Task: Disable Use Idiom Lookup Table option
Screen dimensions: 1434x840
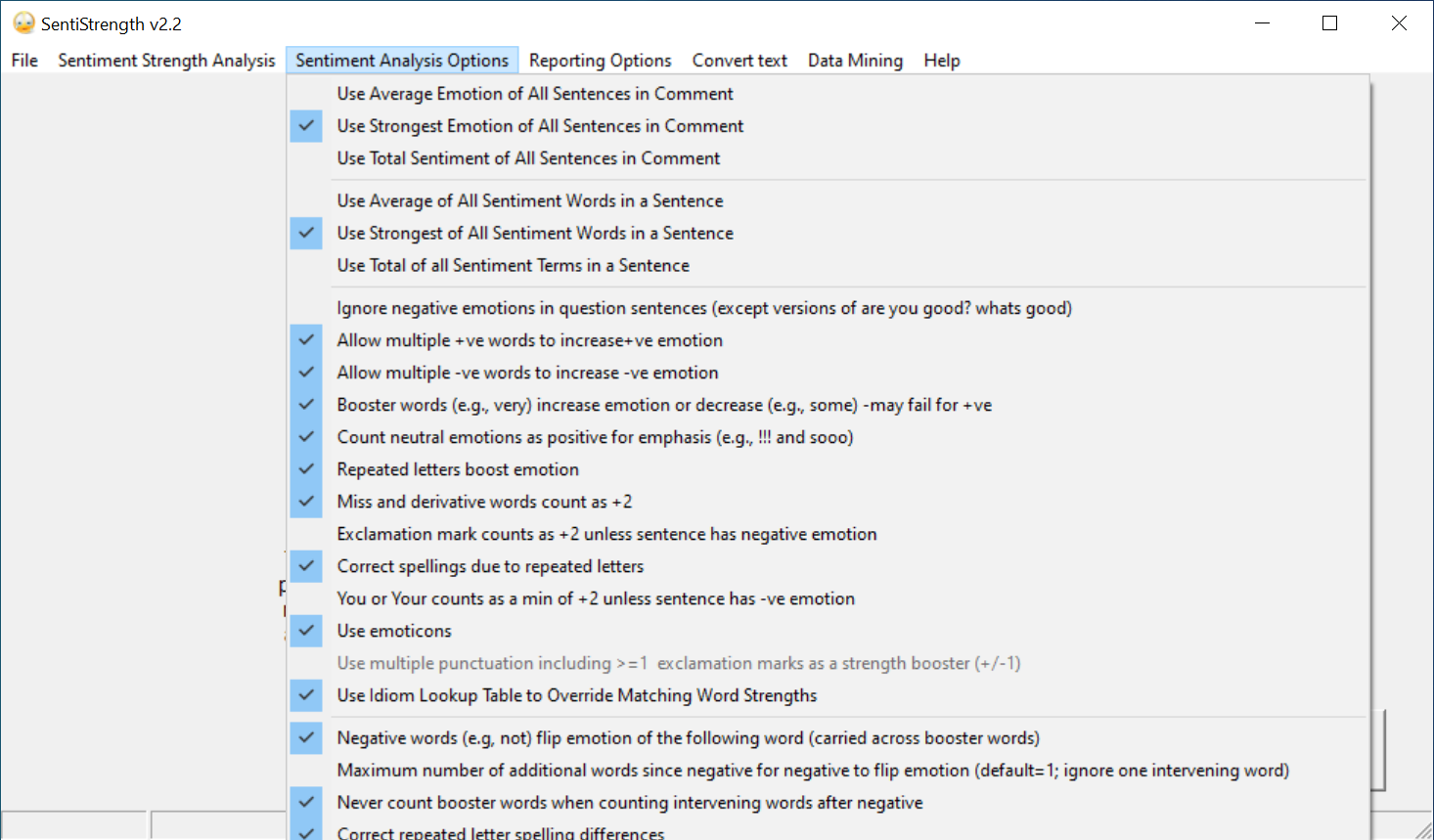Action: click(576, 695)
